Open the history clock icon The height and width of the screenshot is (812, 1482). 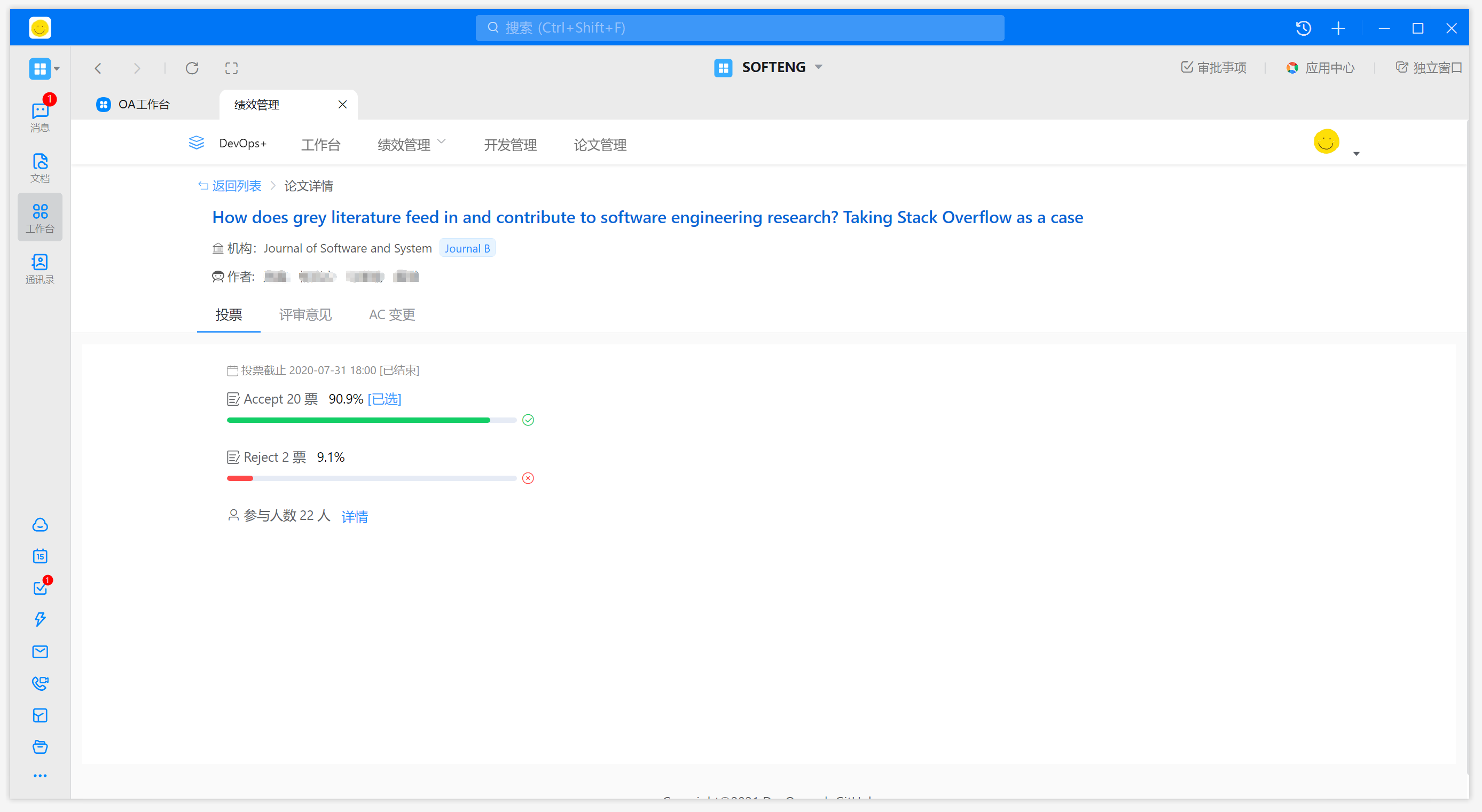tap(1303, 28)
